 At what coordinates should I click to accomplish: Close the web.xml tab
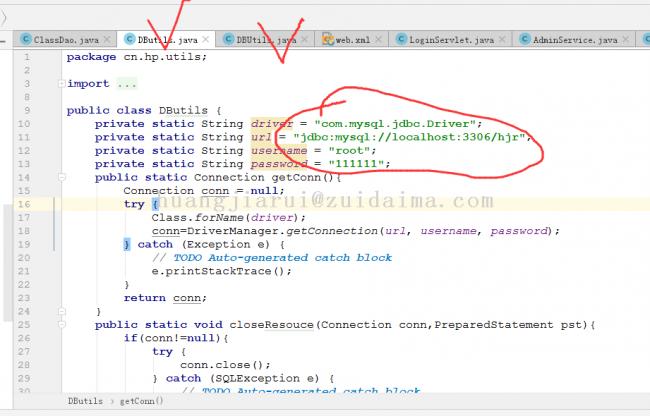[x=378, y=39]
